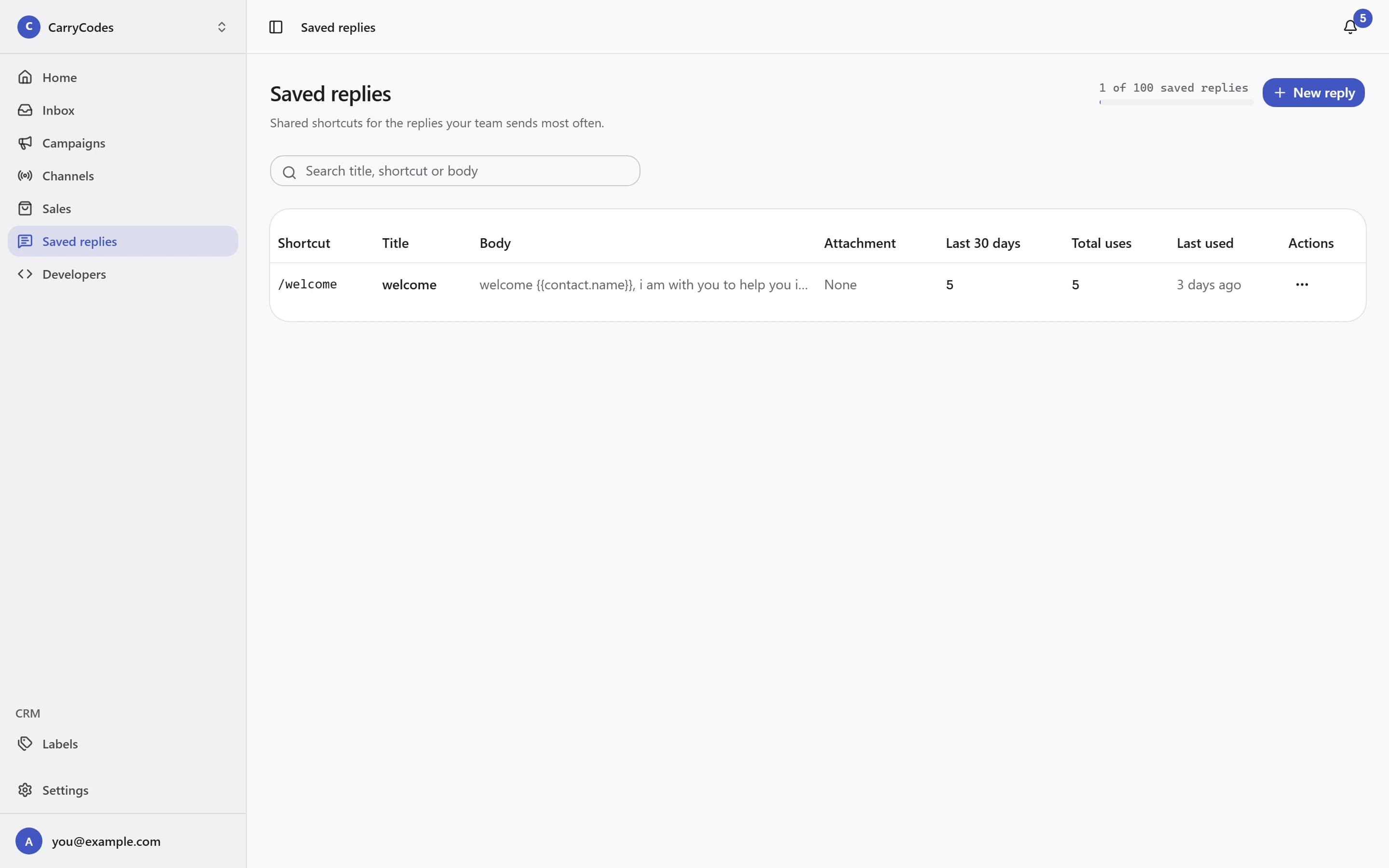Click the Last used column header
1389x868 pixels.
(1205, 243)
